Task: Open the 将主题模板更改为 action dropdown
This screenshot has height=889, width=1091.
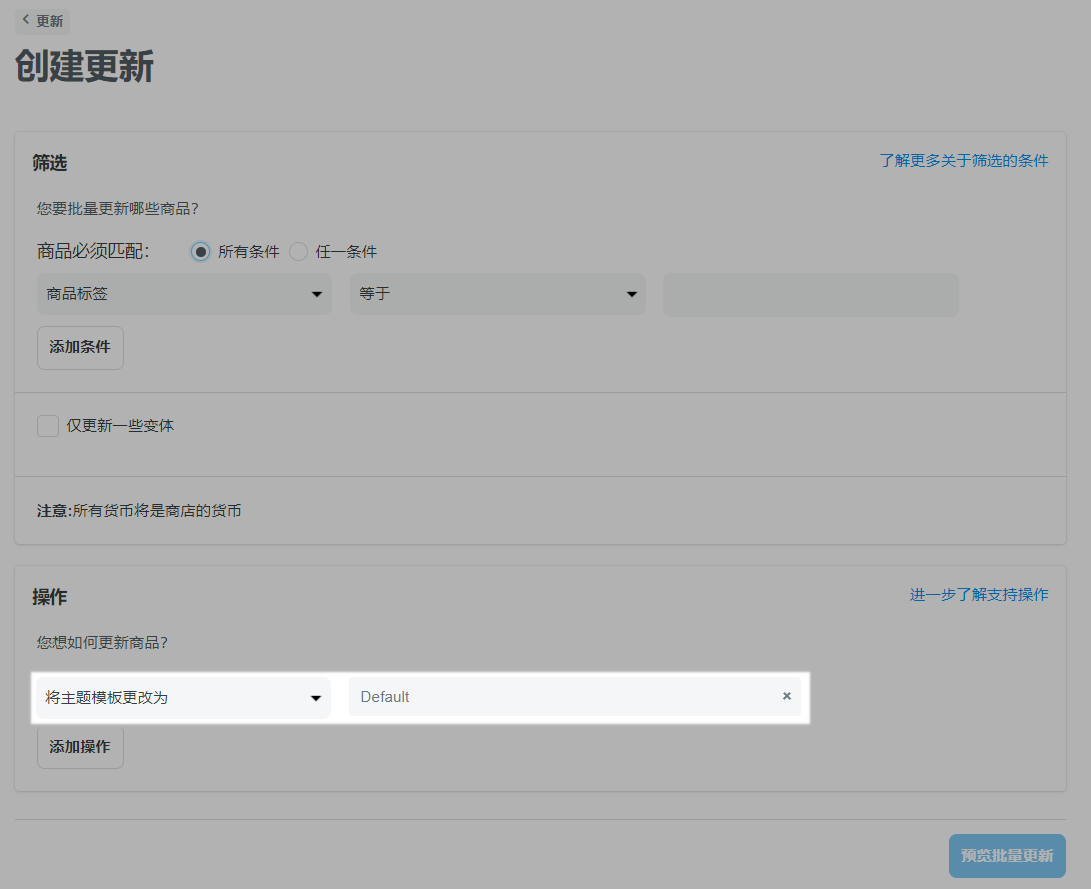Action: point(183,698)
